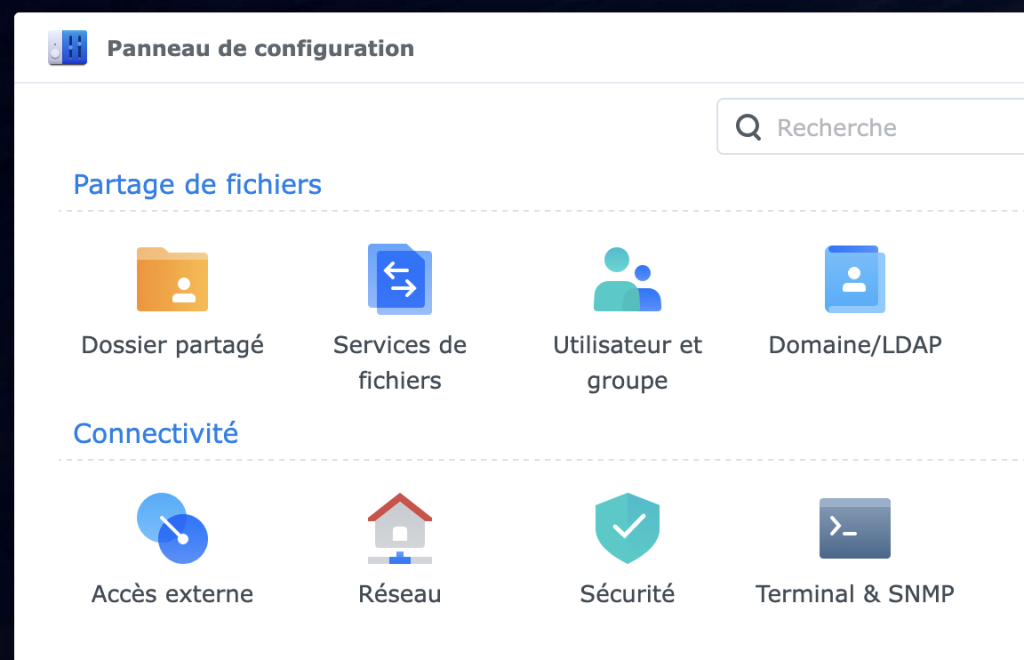Click the "Partage de fichiers" section heading

point(197,185)
